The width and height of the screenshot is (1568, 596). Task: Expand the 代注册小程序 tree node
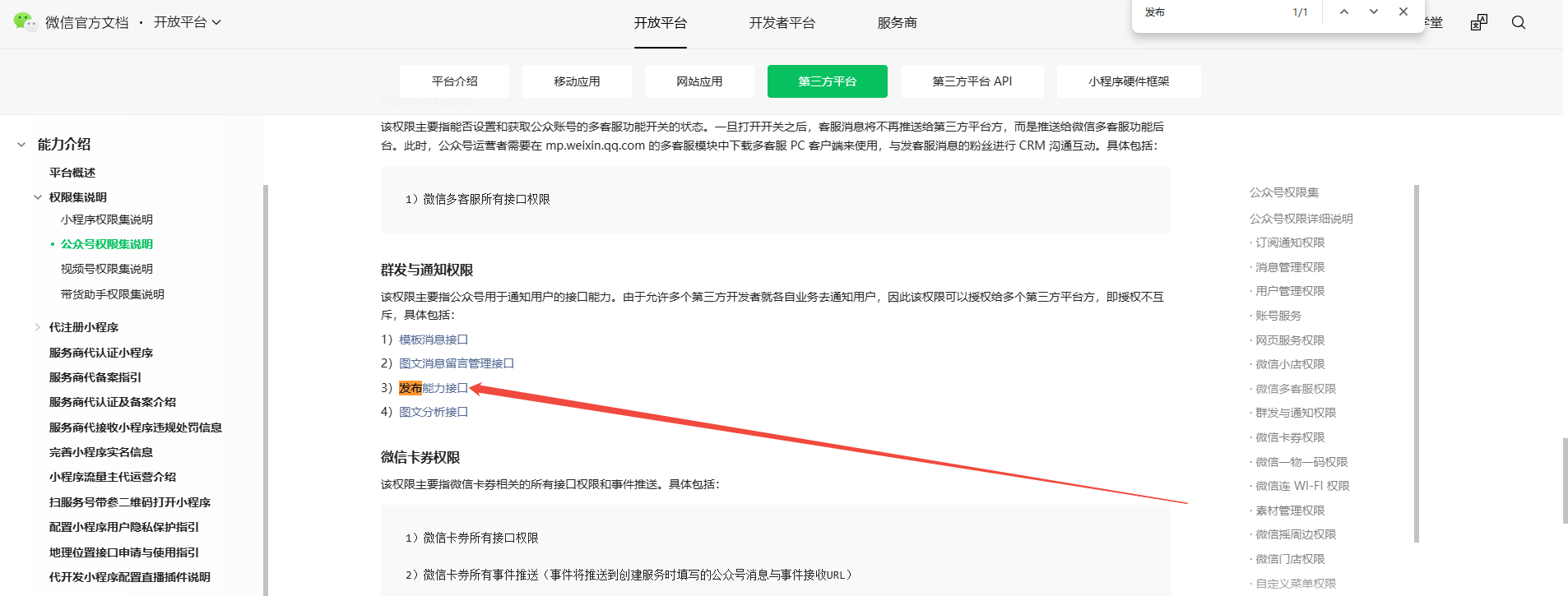[x=38, y=327]
